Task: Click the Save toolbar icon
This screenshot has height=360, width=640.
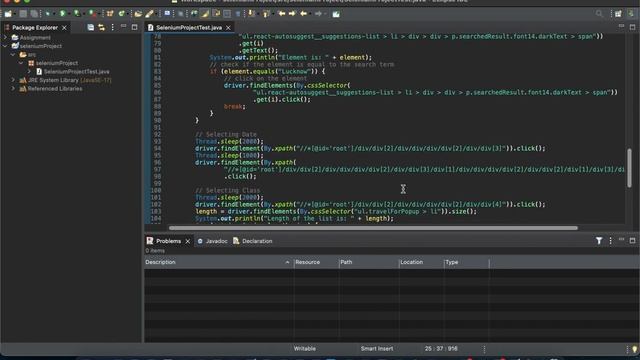Action: (x=23, y=14)
